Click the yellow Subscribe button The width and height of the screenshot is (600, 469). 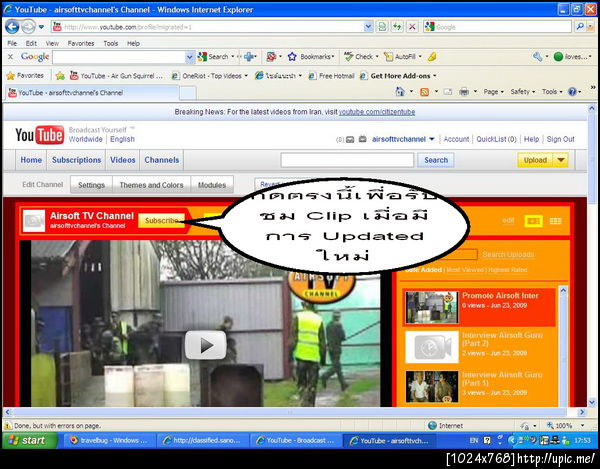tap(161, 221)
